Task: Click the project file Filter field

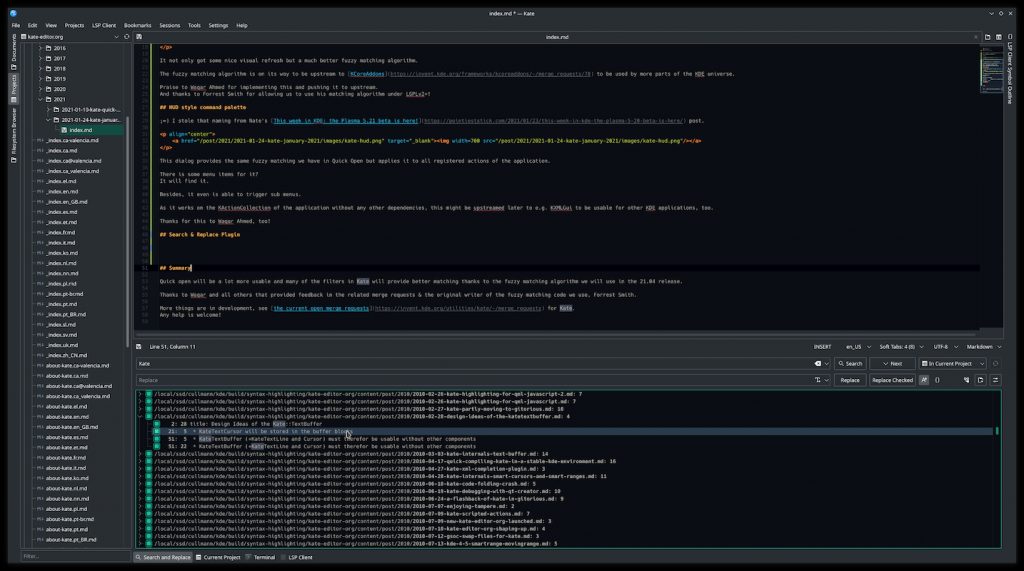Action: coord(70,556)
